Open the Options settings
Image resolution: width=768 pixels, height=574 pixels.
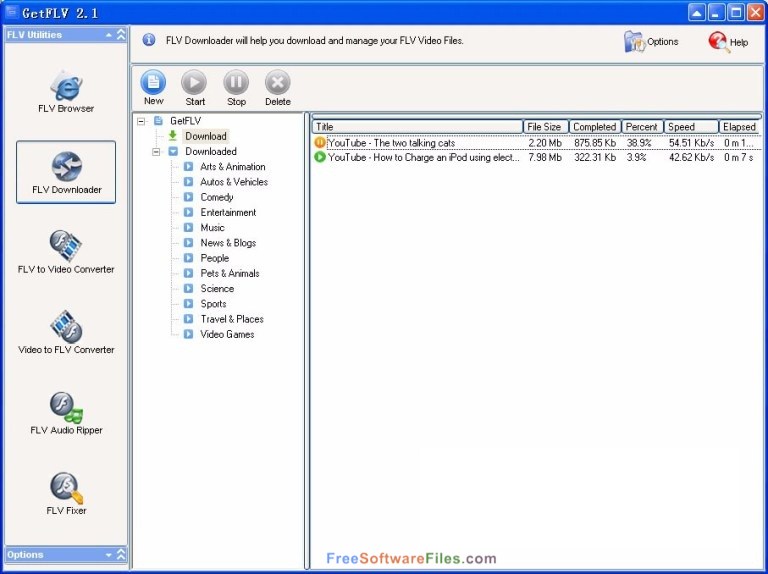tap(651, 42)
